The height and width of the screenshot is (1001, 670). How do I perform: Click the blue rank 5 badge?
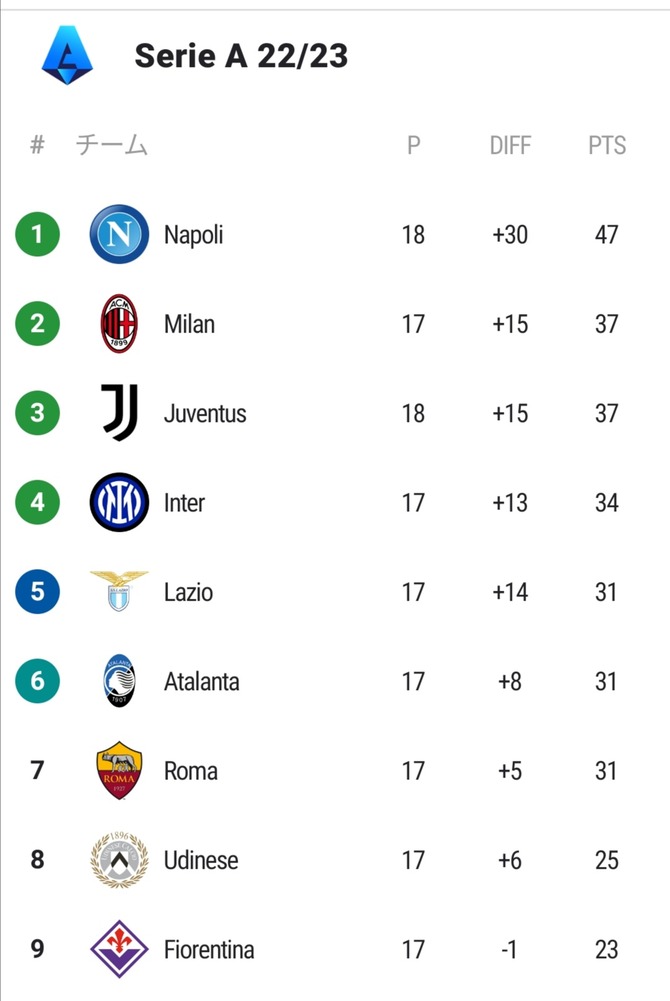[38, 592]
